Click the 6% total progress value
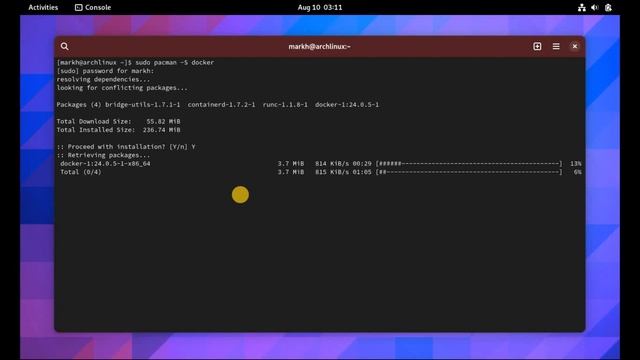The image size is (640, 360). click(578, 172)
